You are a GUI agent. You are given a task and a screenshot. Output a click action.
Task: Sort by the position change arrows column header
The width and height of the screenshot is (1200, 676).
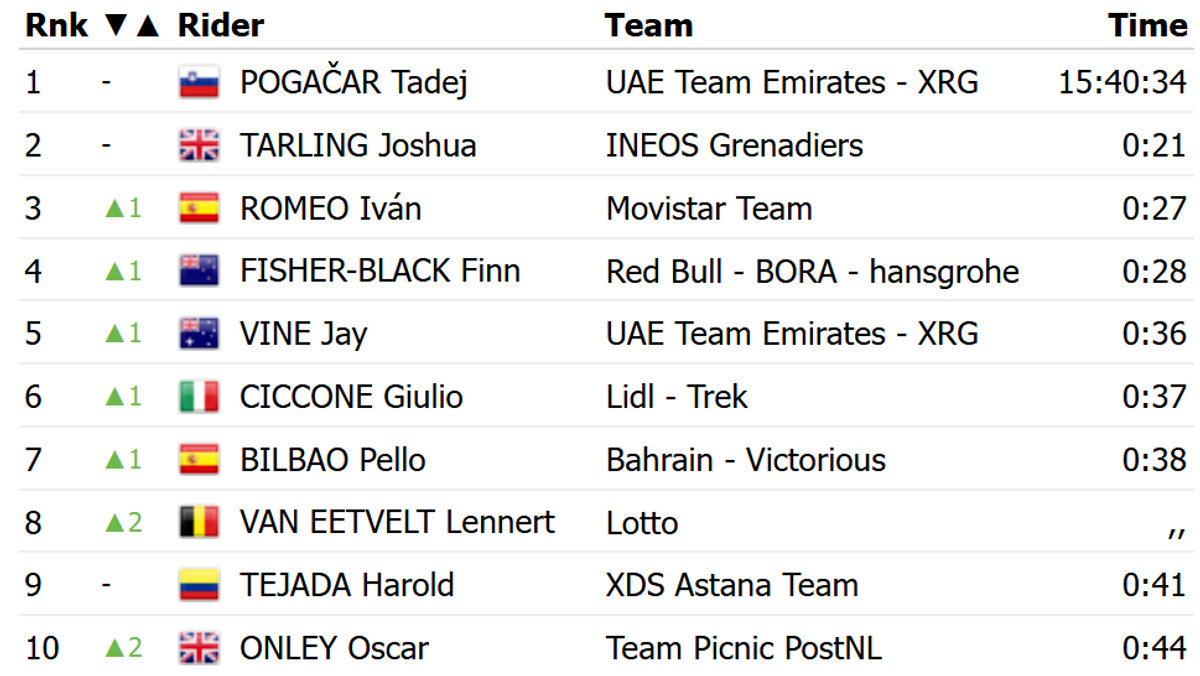click(x=131, y=26)
